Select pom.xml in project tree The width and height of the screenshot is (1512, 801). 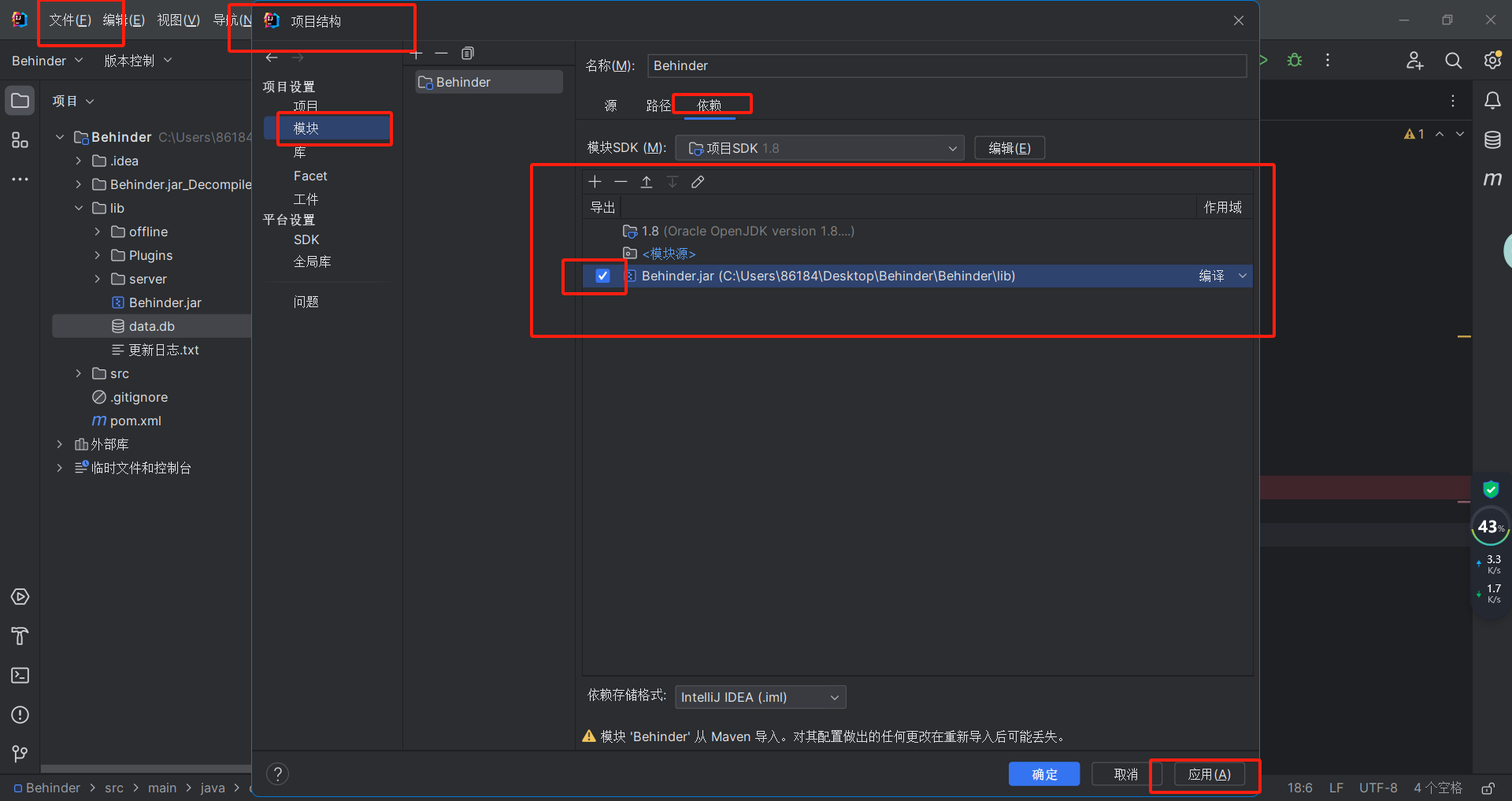135,421
